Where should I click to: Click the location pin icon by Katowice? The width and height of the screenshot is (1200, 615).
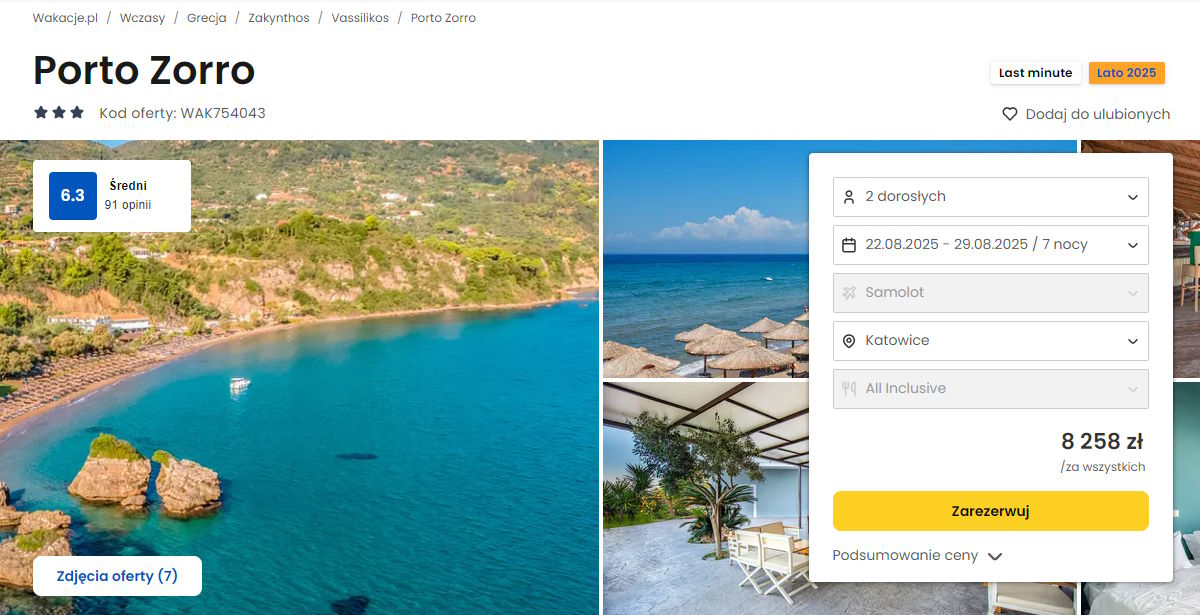[x=849, y=341]
